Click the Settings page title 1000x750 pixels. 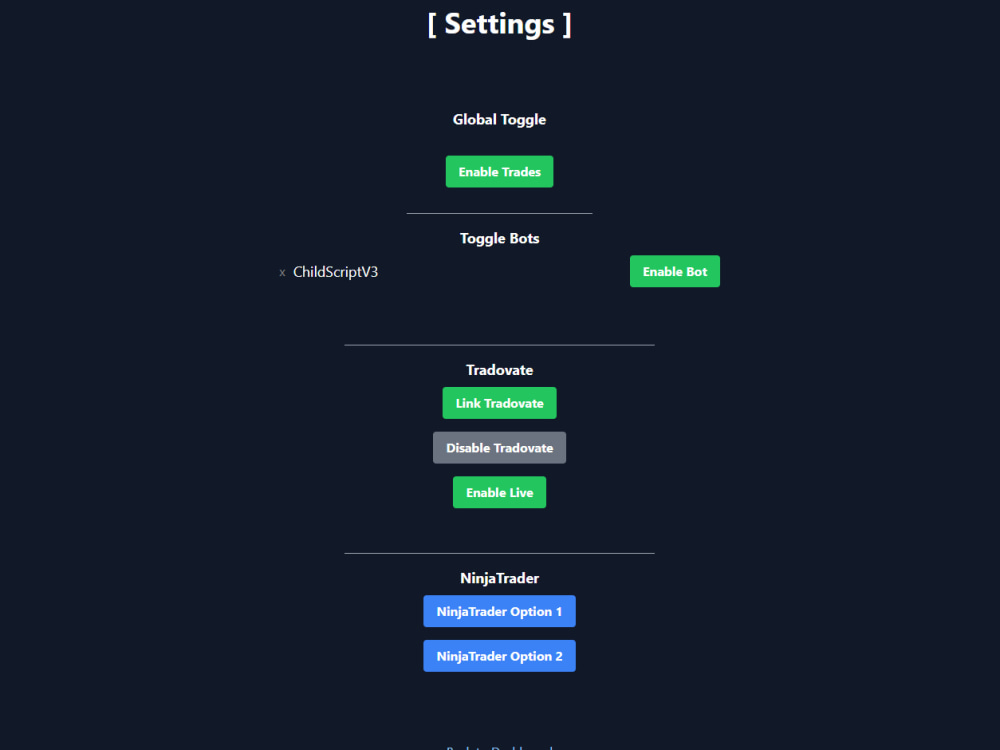coord(499,23)
